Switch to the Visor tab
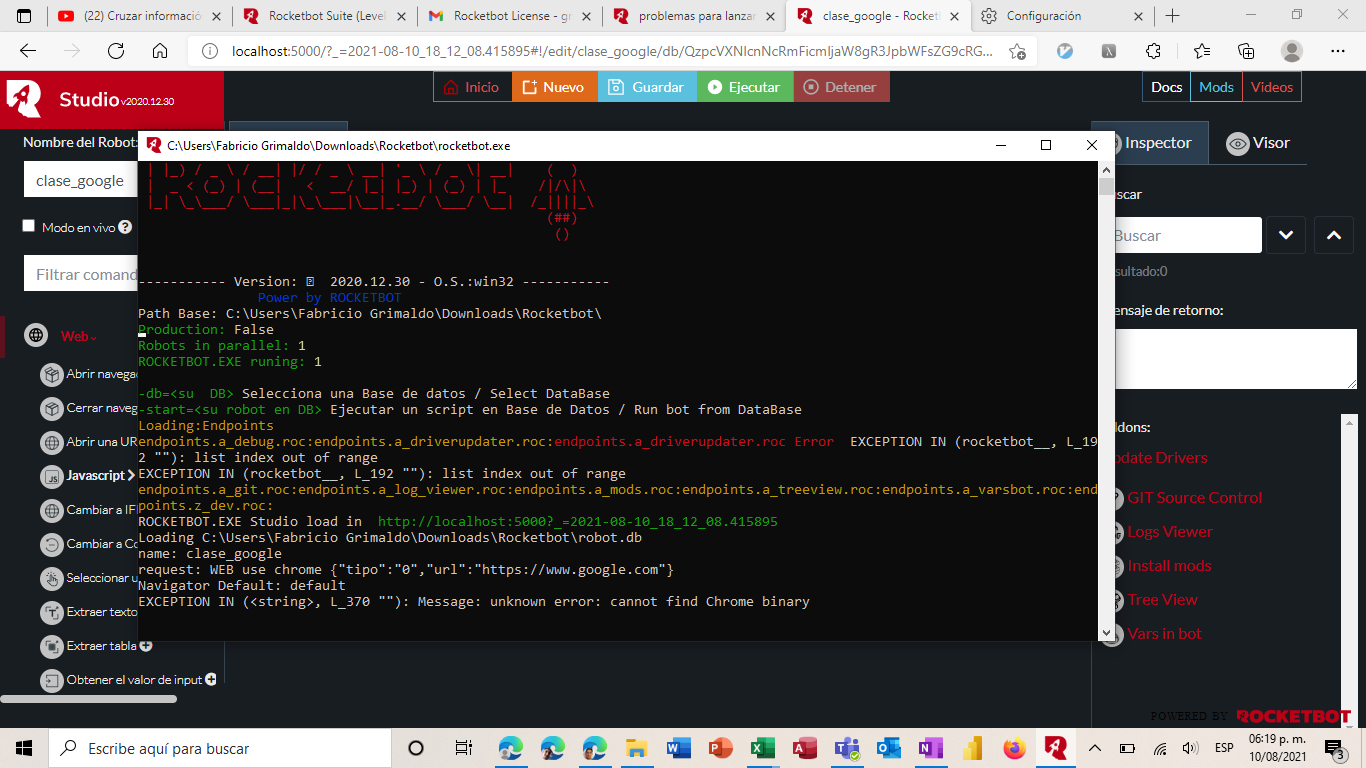This screenshot has height=768, width=1366. 1258,143
